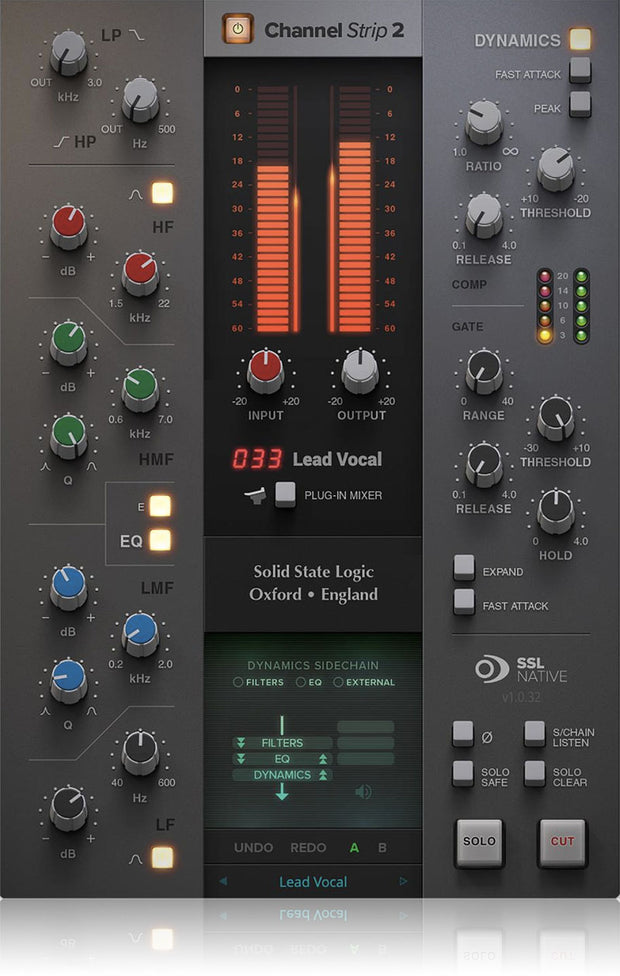This screenshot has height=976, width=620.
Task: Click the red CUT button
Action: point(562,842)
